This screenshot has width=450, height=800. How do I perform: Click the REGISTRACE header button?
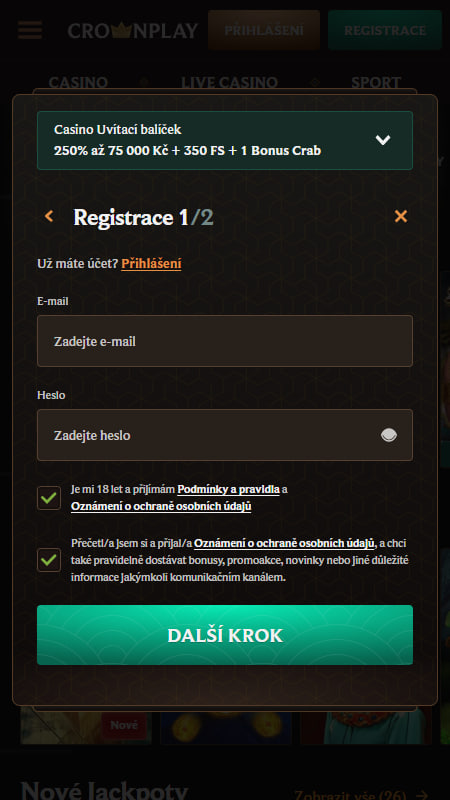coord(385,30)
